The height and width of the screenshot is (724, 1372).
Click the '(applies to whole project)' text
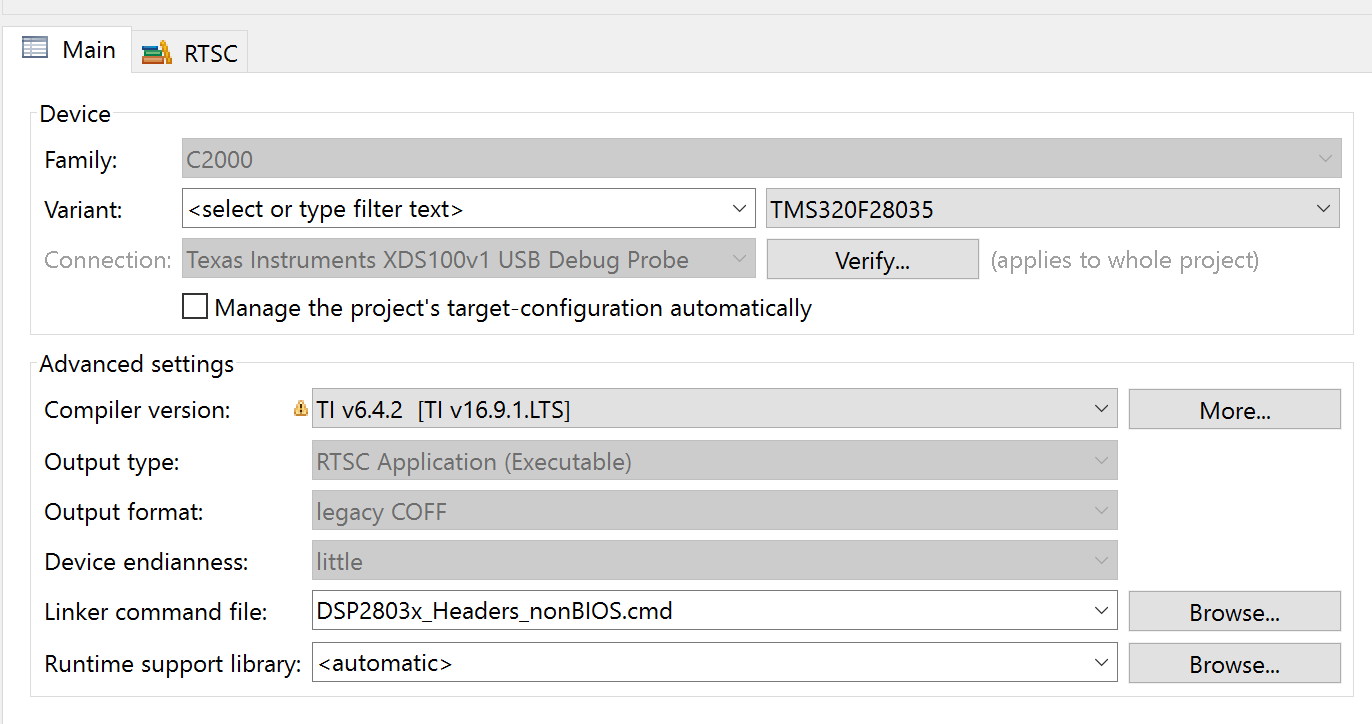tap(1124, 260)
